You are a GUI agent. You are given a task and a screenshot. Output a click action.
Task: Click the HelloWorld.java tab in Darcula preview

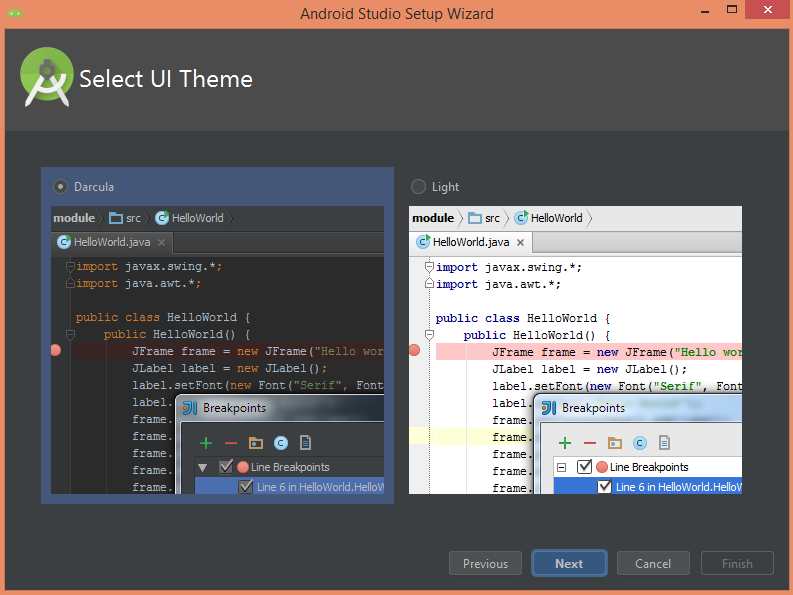[x=112, y=242]
